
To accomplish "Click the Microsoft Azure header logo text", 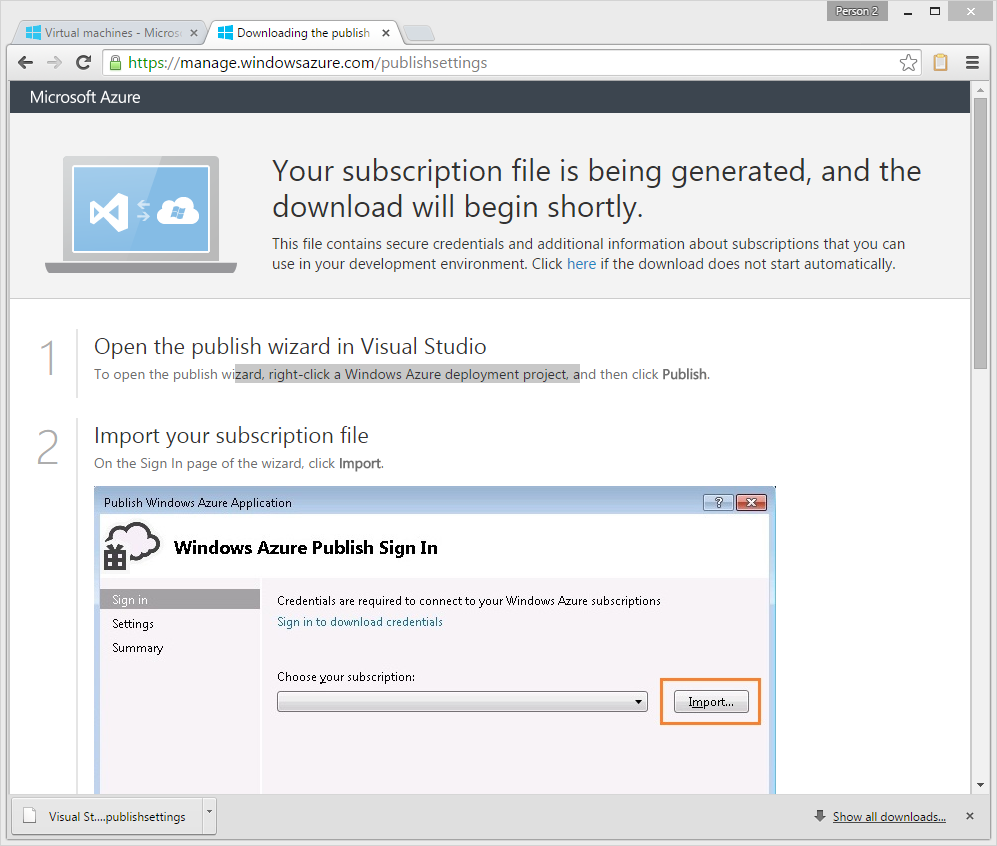I will pyautogui.click(x=85, y=97).
